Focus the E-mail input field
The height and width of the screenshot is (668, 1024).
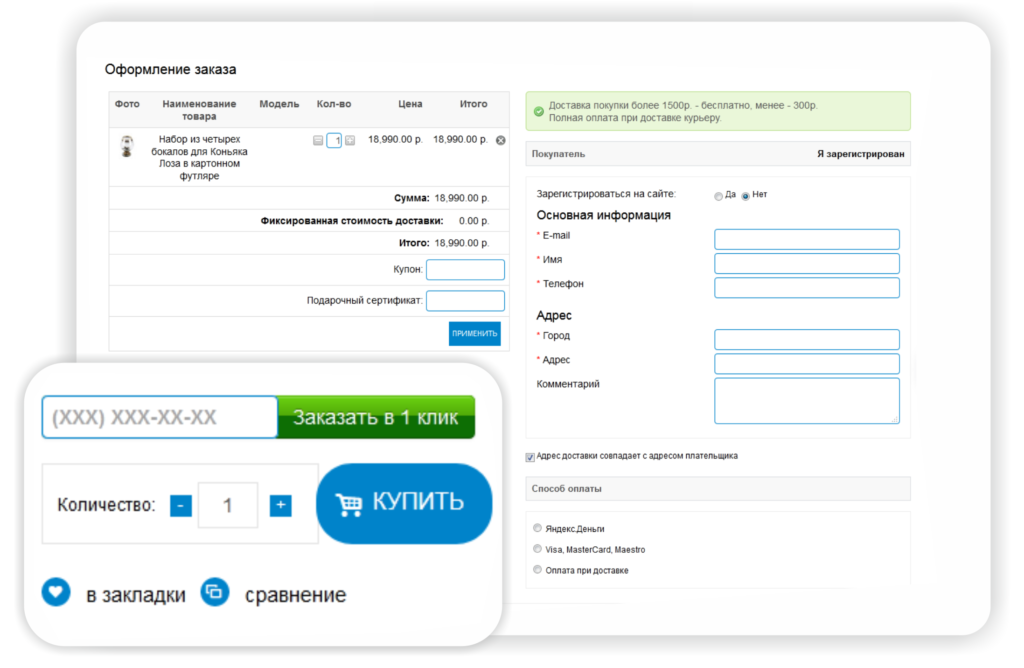click(x=806, y=239)
